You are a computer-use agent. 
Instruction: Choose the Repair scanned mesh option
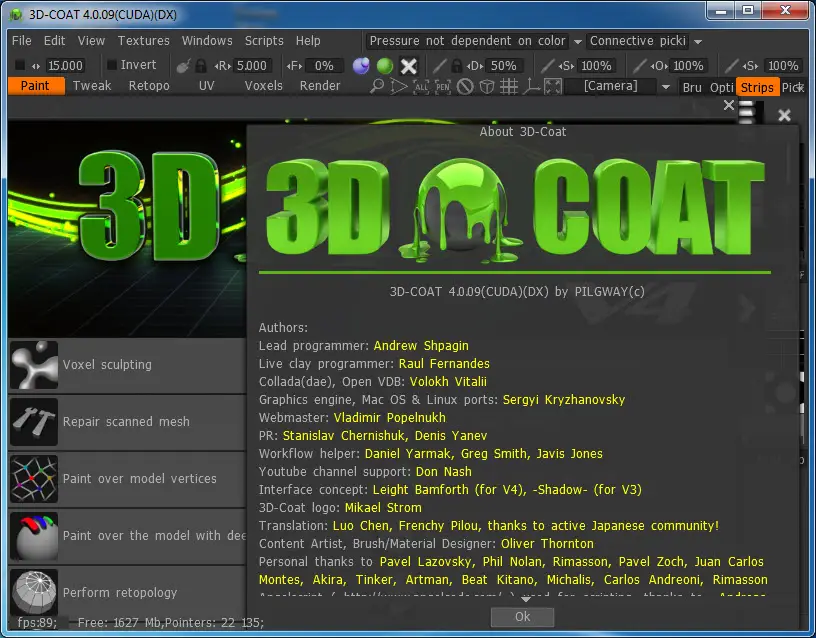point(128,422)
